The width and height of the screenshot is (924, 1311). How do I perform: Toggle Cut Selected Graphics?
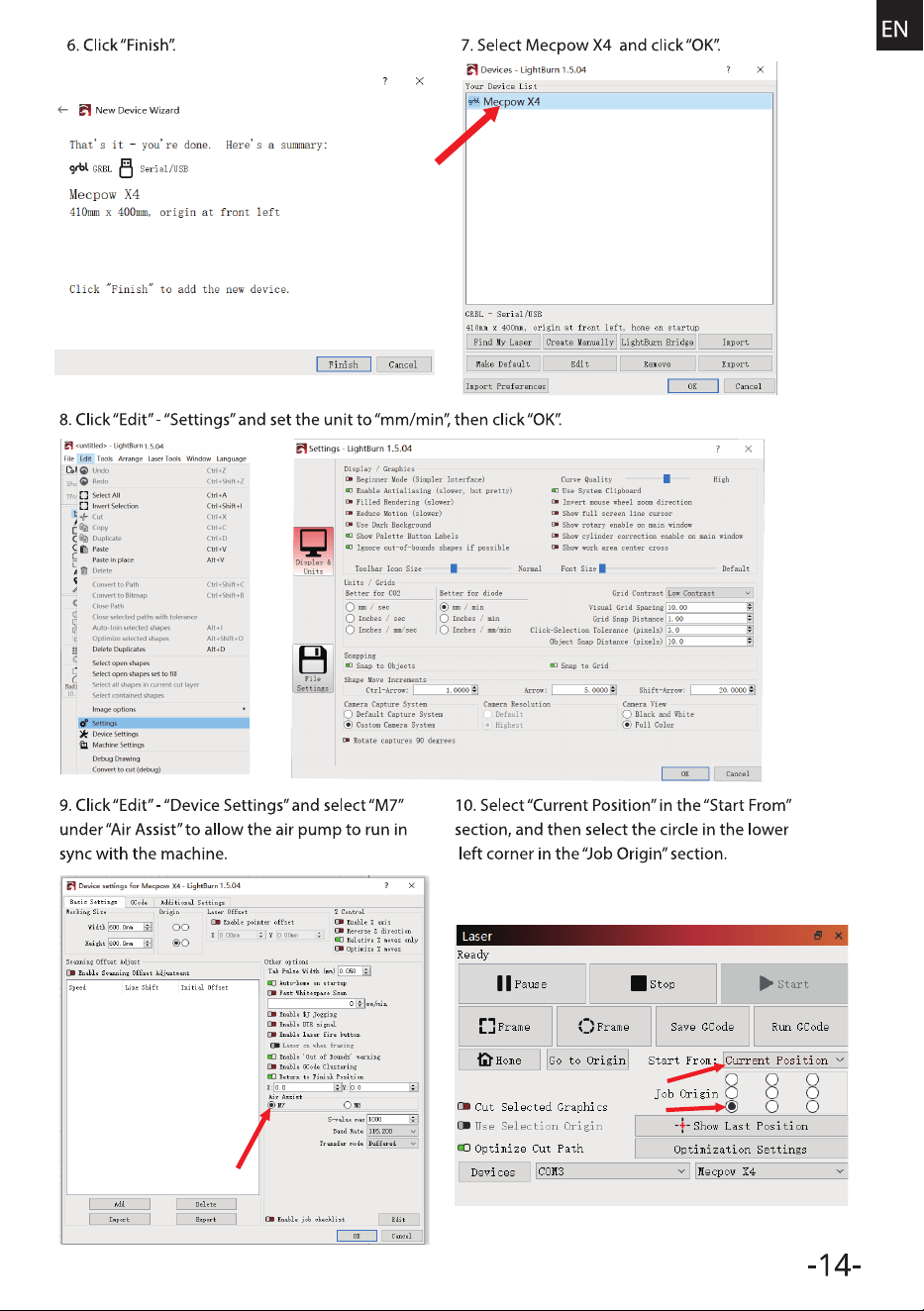[x=463, y=1107]
